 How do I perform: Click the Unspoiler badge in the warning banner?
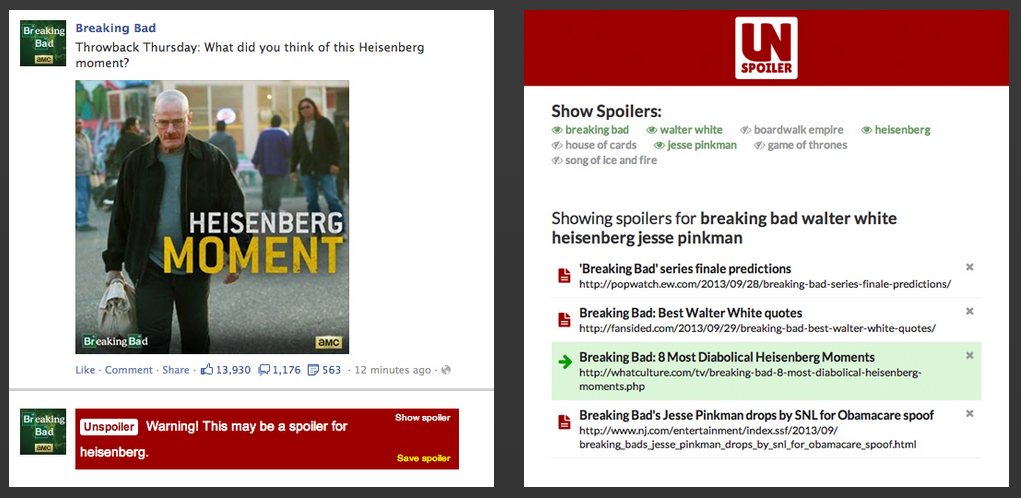[x=109, y=426]
